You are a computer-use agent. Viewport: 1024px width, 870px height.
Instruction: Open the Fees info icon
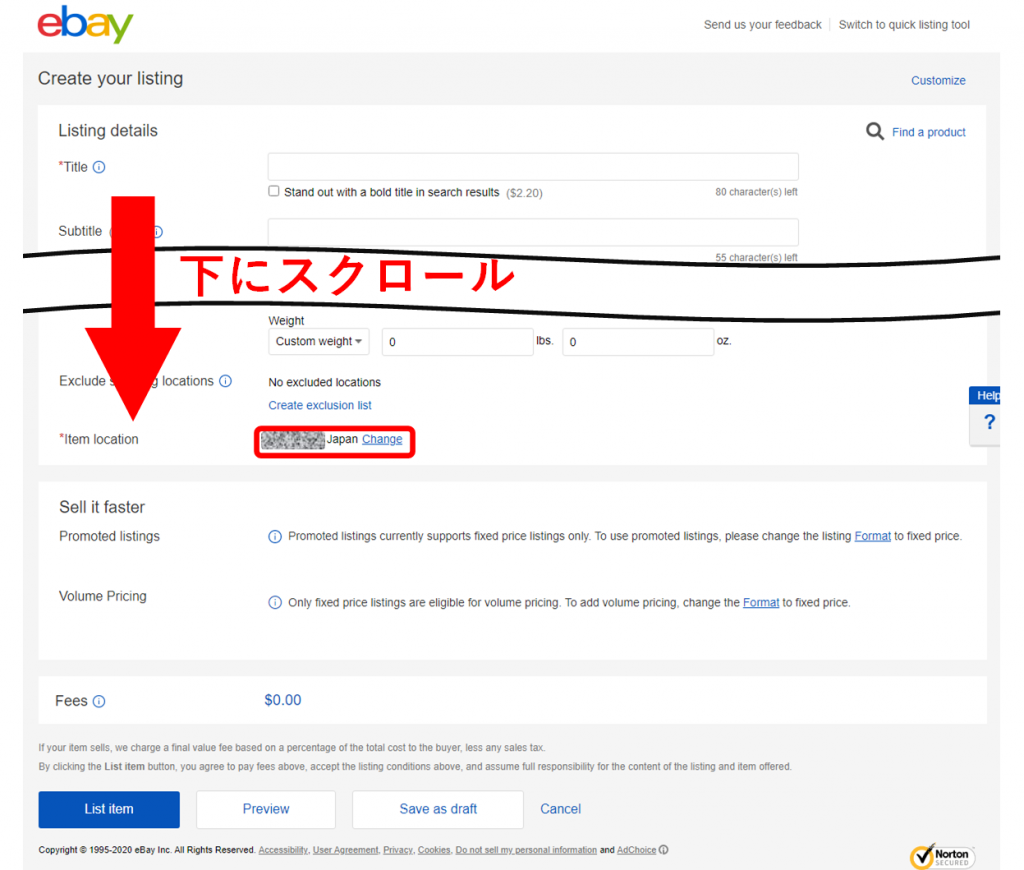coord(99,701)
